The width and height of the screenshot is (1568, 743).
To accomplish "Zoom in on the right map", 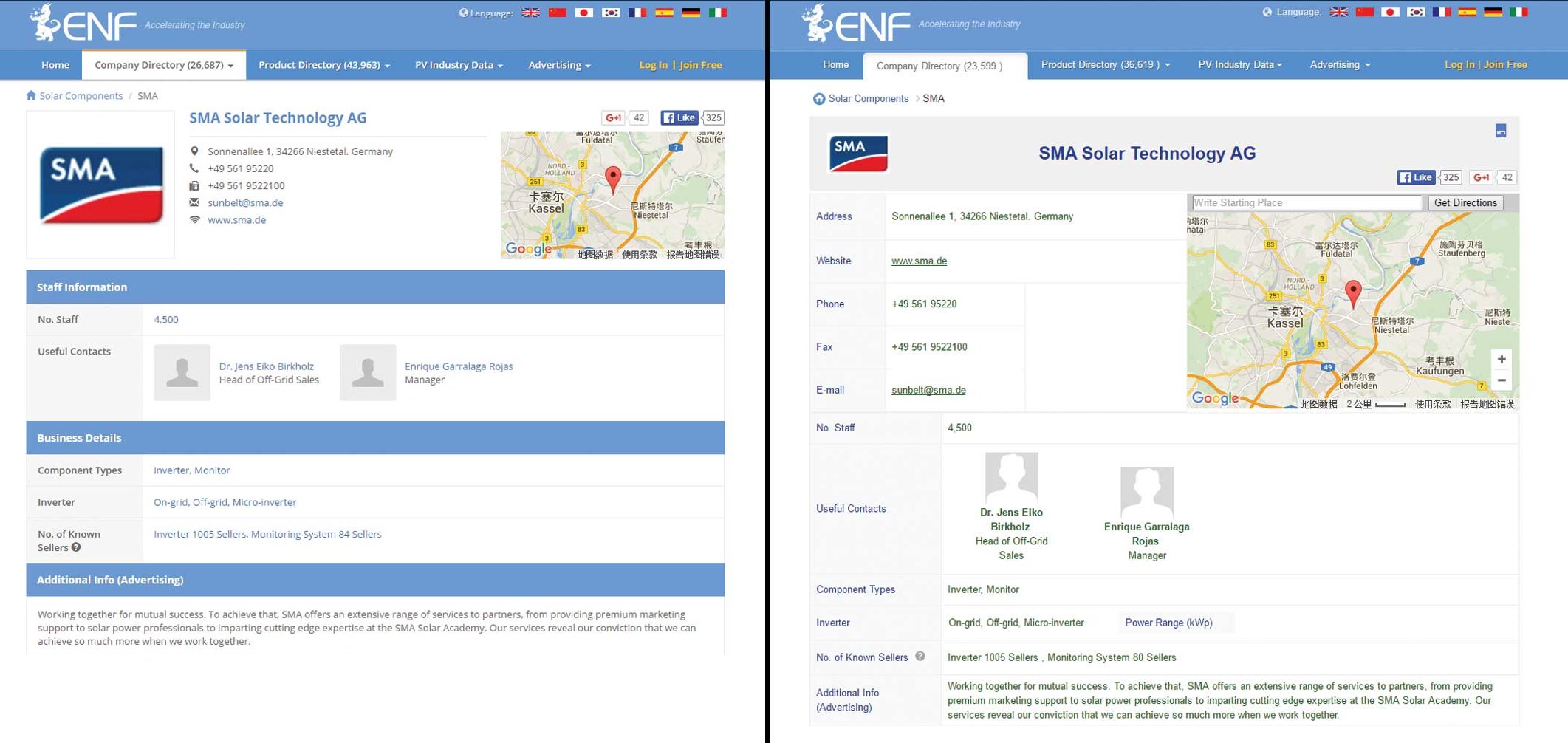I will pyautogui.click(x=1502, y=359).
